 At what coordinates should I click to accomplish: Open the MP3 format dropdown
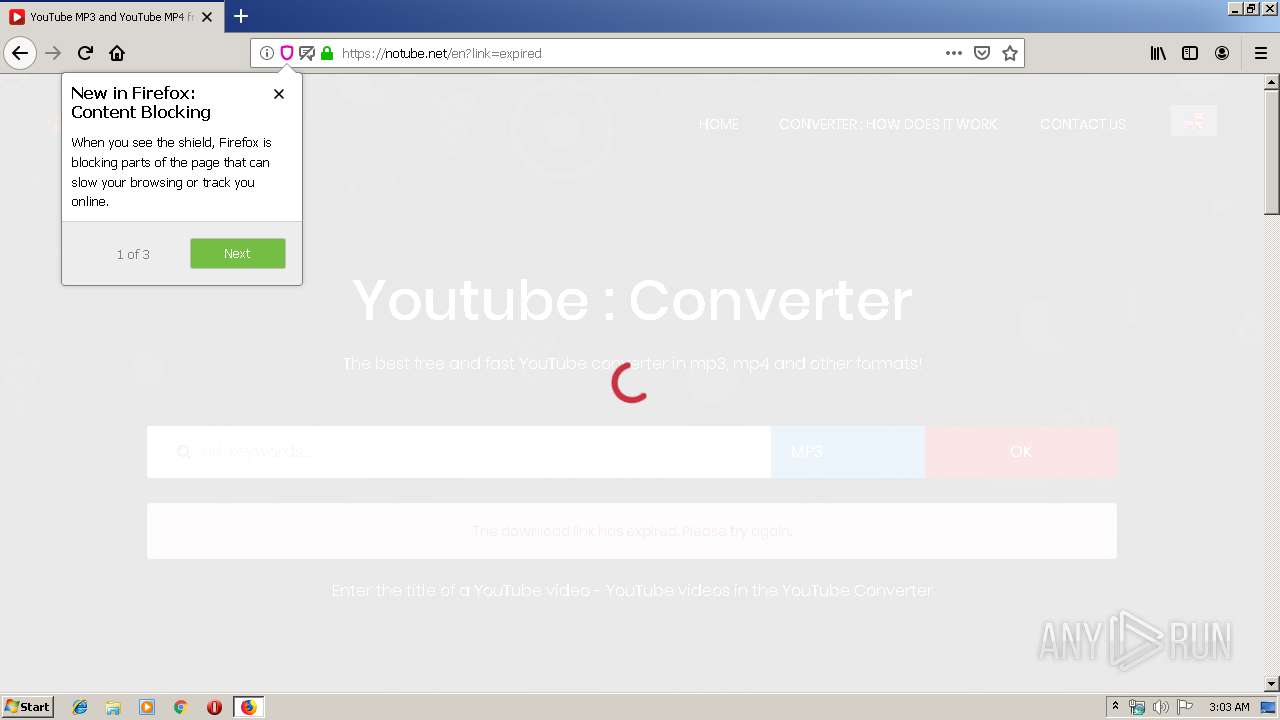(x=848, y=452)
